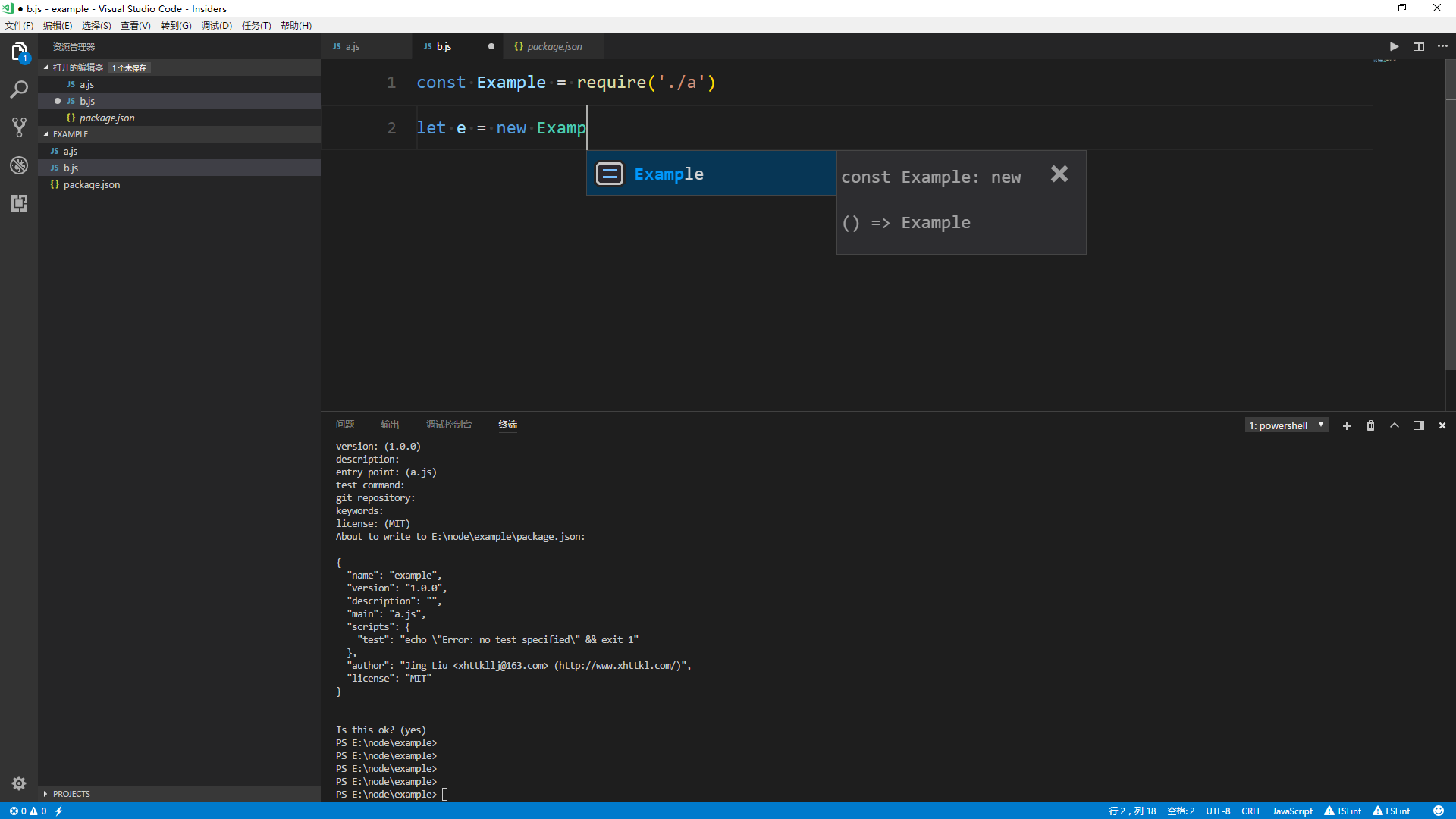Screen dimensions: 1456x819
Task: Select UTF-8 encoding in status bar
Action: coord(1218,811)
